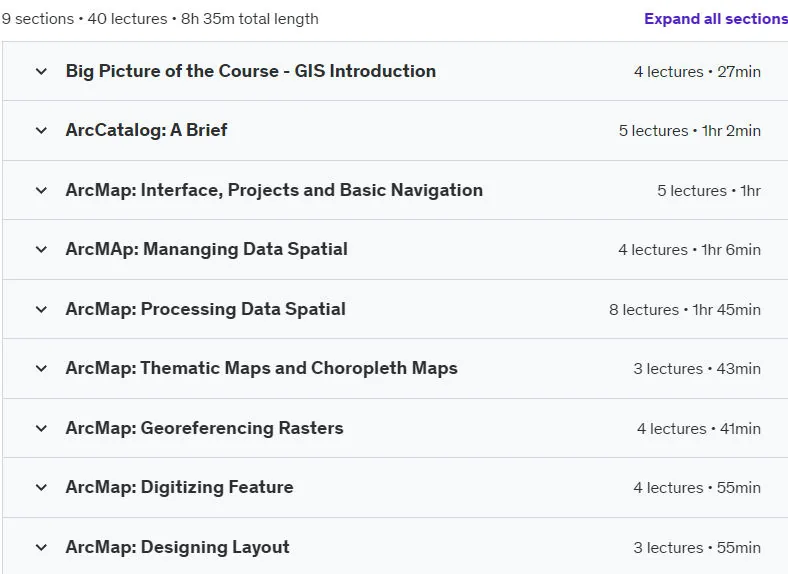Select the ArcCatalog: A Brief section title

tap(146, 130)
